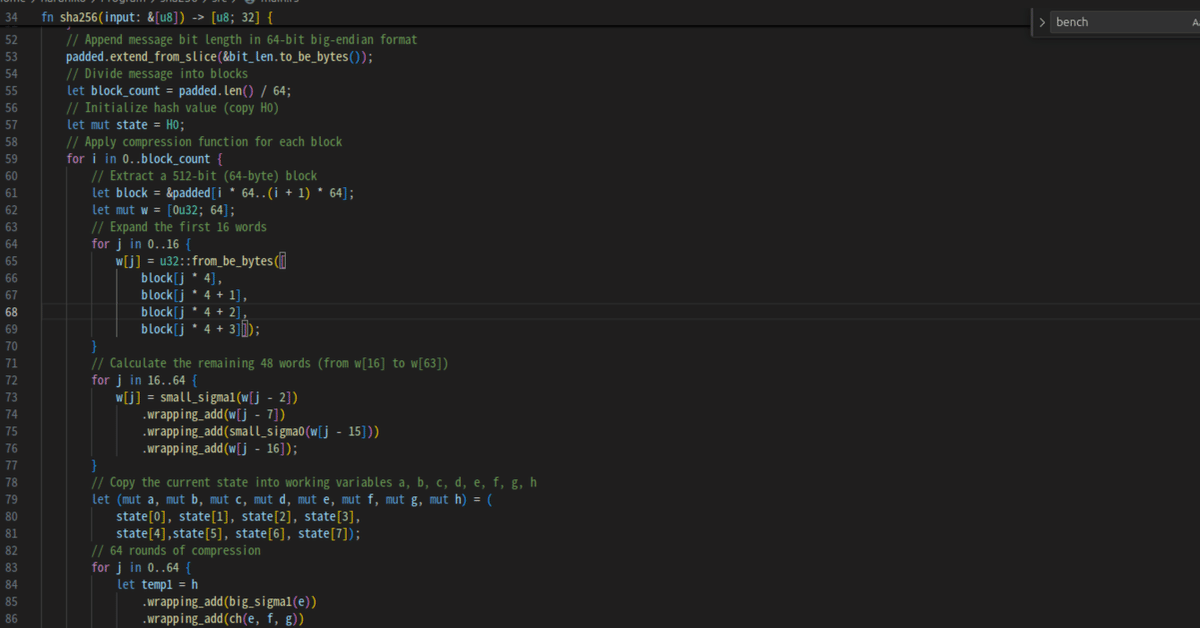Click the line "let temp1 = h"
1200x628 pixels.
pyautogui.click(x=157, y=584)
